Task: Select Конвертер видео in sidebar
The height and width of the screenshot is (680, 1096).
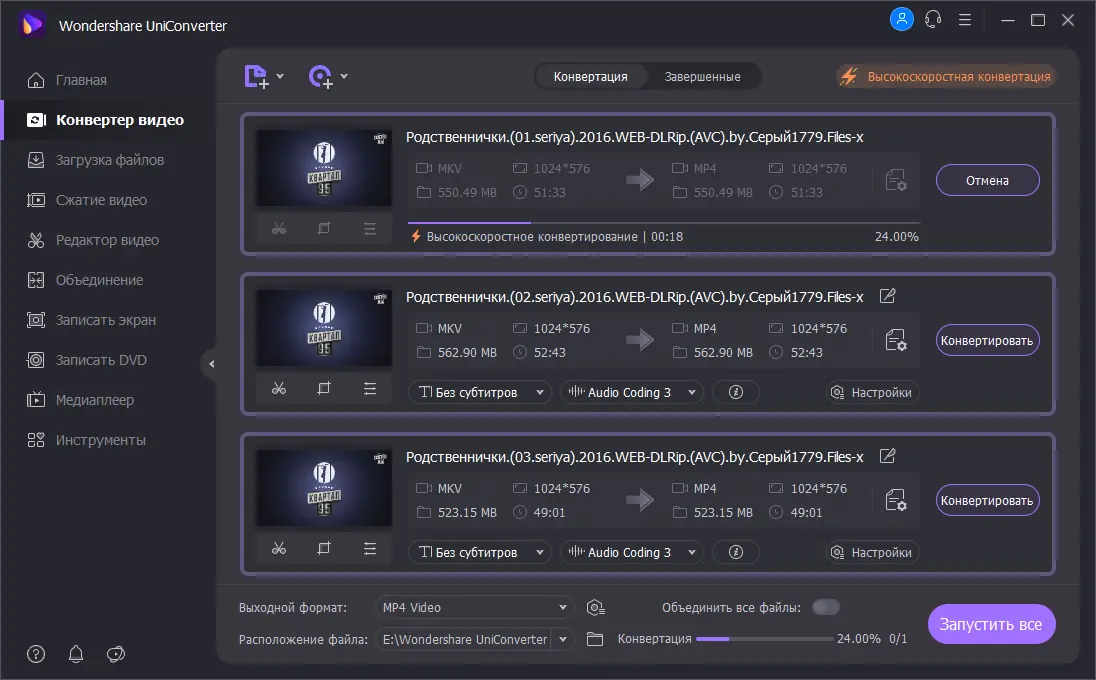Action: 105,120
